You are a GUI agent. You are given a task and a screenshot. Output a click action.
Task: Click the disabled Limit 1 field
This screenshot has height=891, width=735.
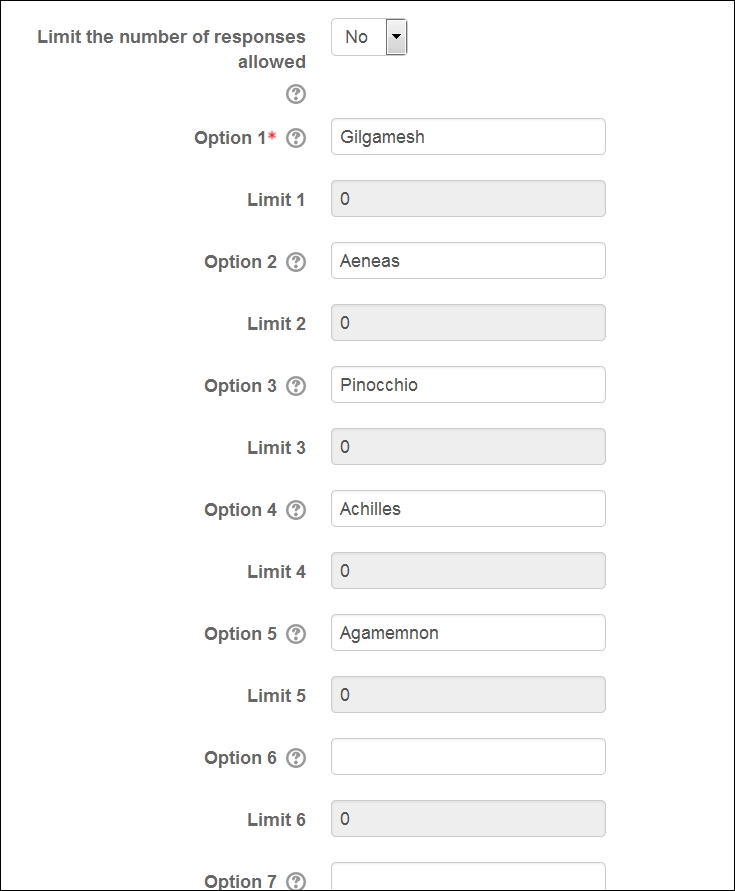point(468,198)
